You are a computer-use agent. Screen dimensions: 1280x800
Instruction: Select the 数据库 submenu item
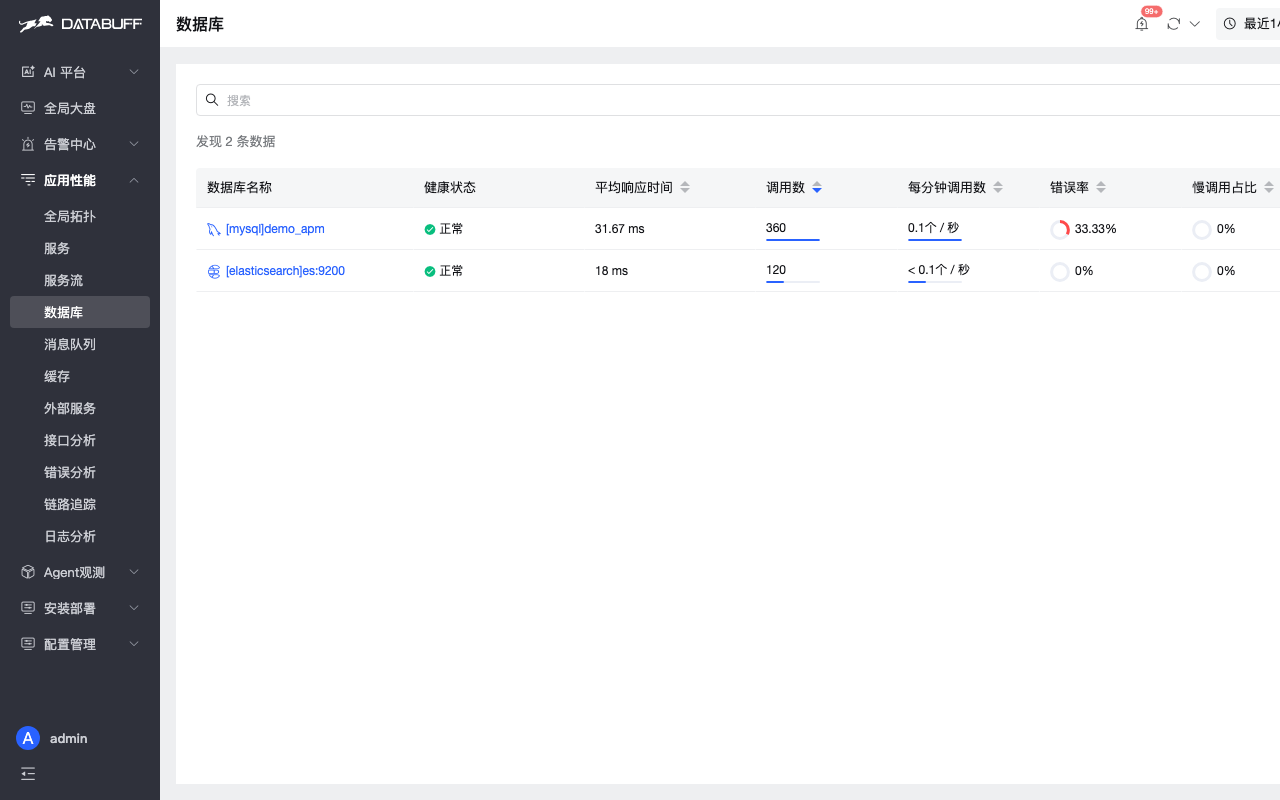[80, 312]
